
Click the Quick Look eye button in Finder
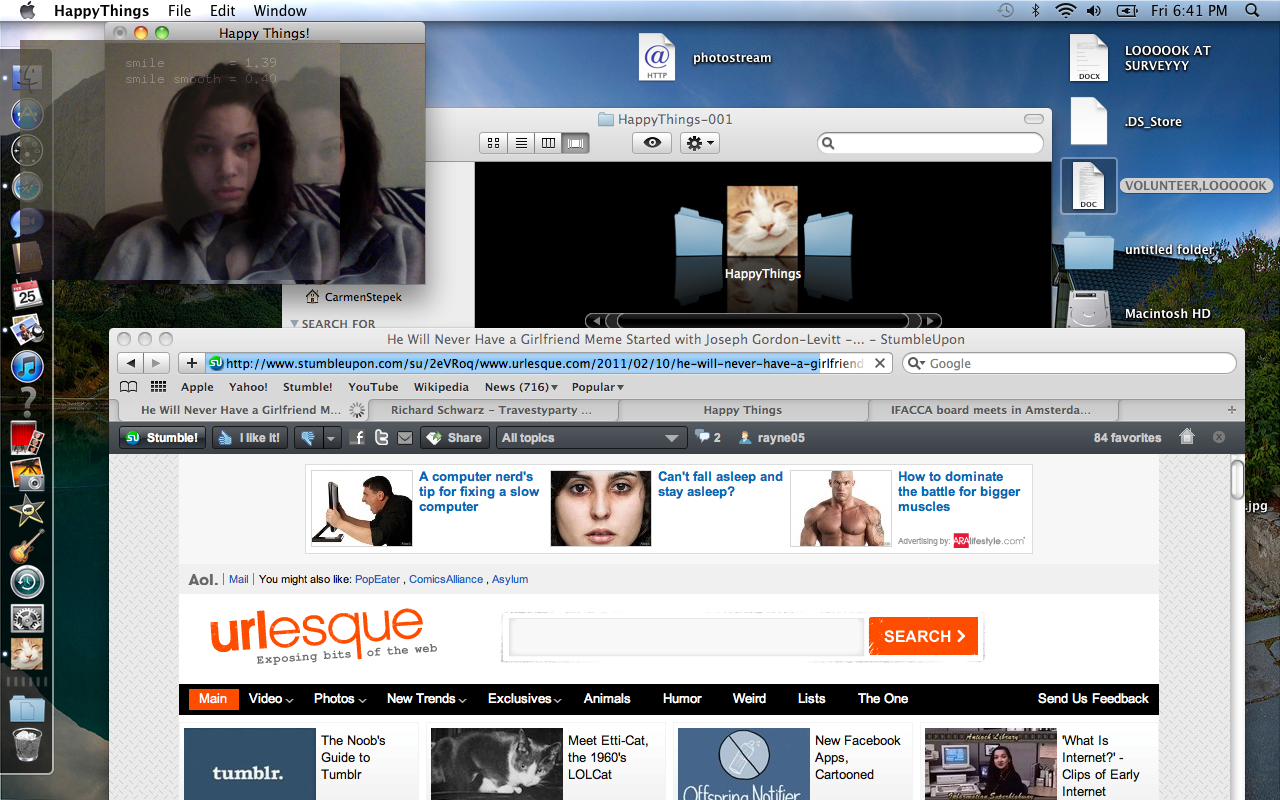[652, 143]
